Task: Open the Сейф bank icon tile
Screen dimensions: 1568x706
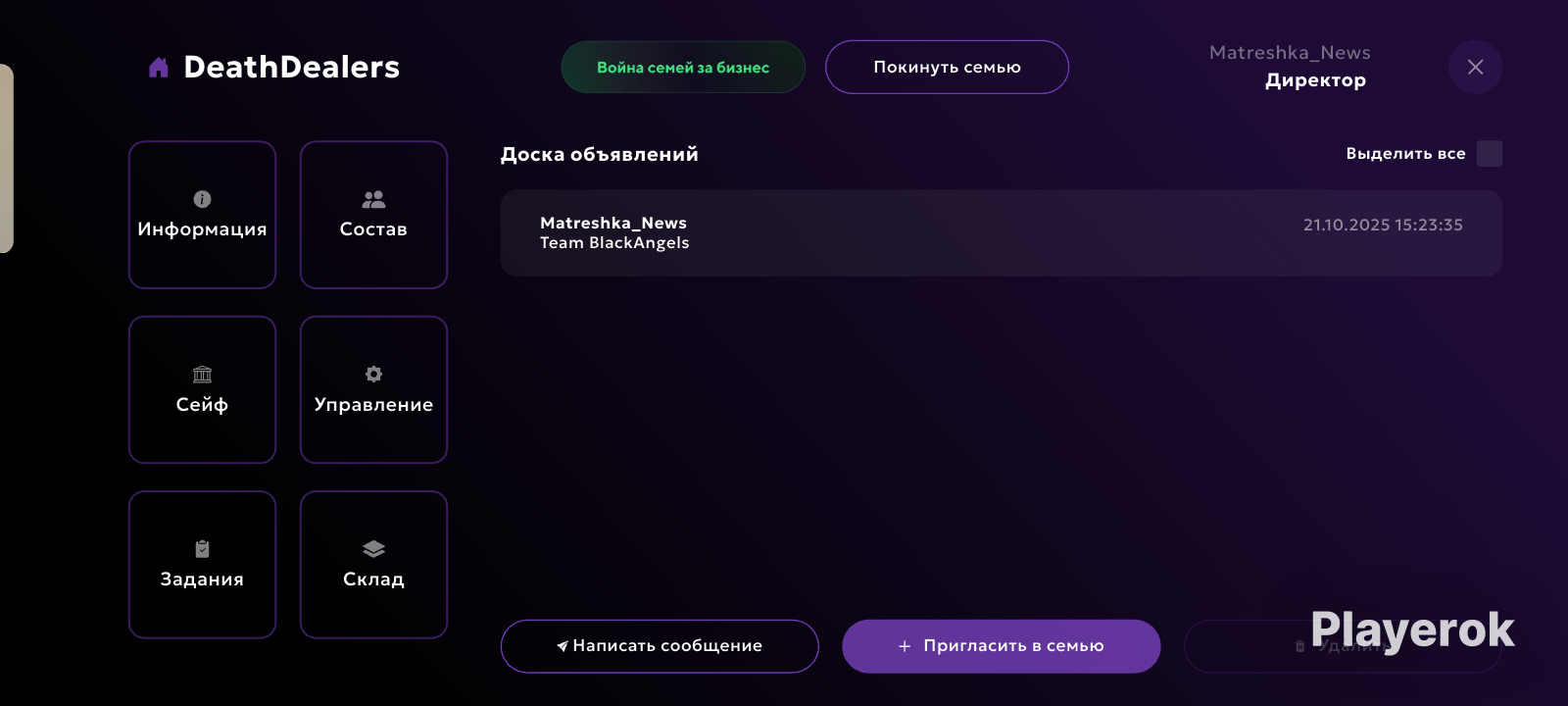Action: [202, 389]
